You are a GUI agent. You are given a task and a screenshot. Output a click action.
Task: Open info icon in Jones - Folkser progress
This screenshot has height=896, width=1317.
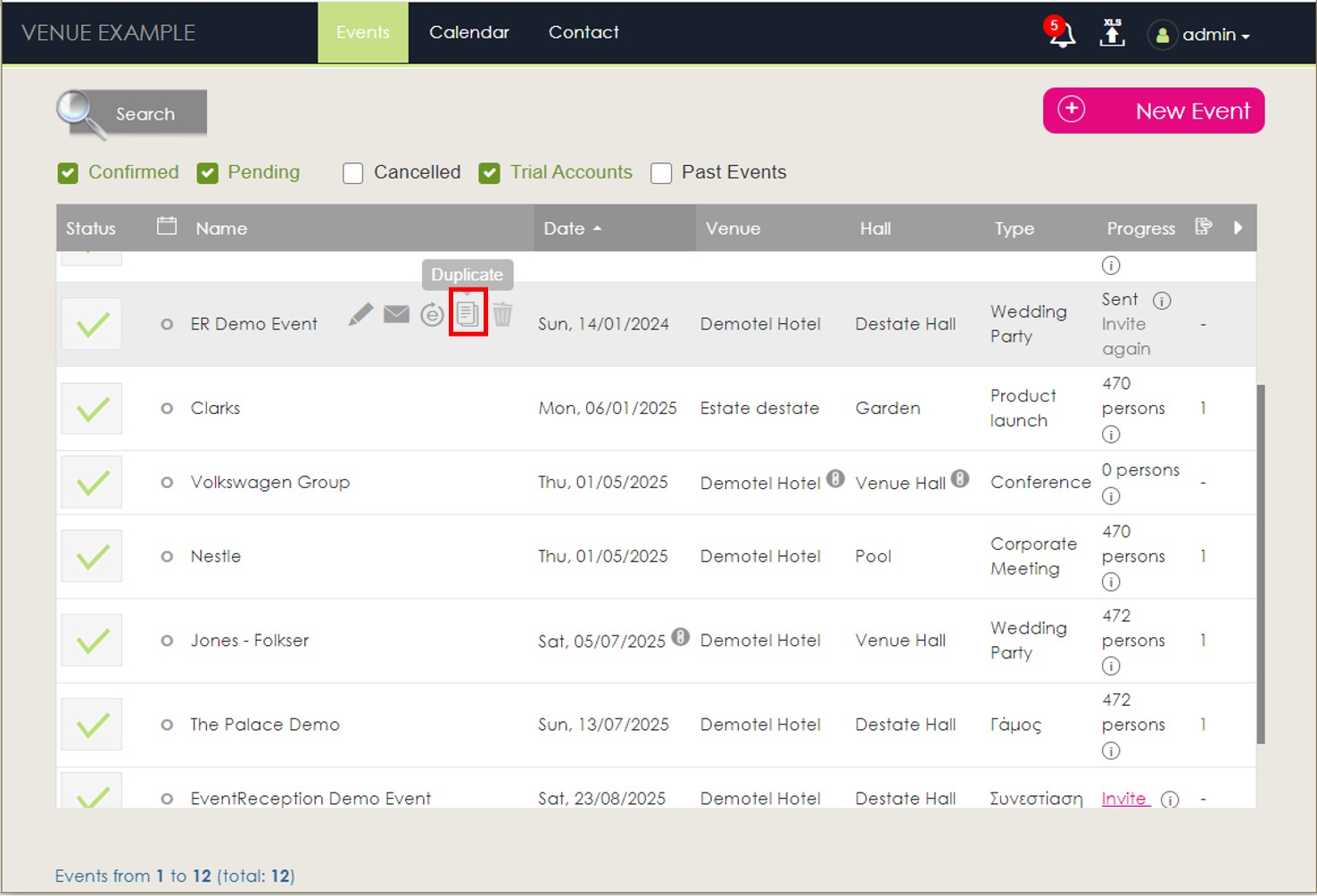1111,666
